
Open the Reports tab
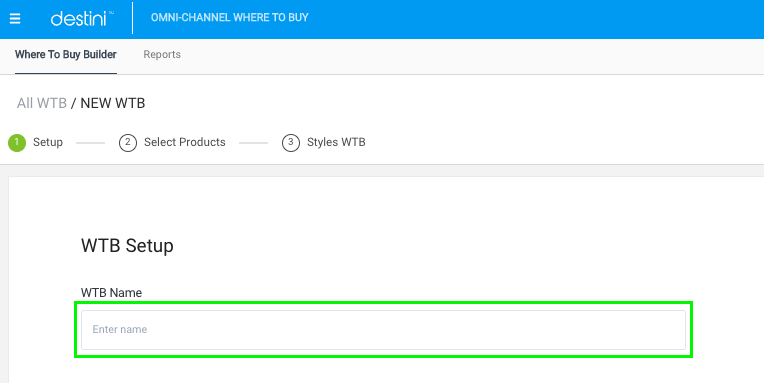click(x=162, y=55)
